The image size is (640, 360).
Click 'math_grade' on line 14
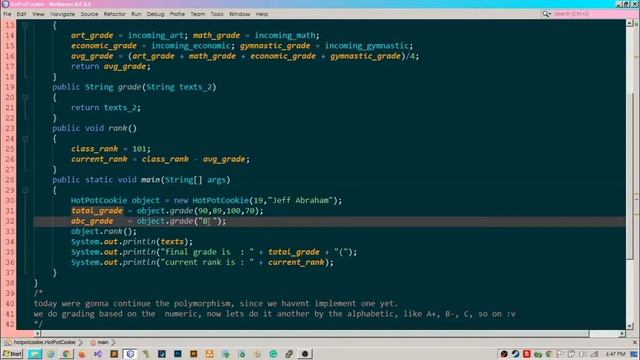point(216,36)
